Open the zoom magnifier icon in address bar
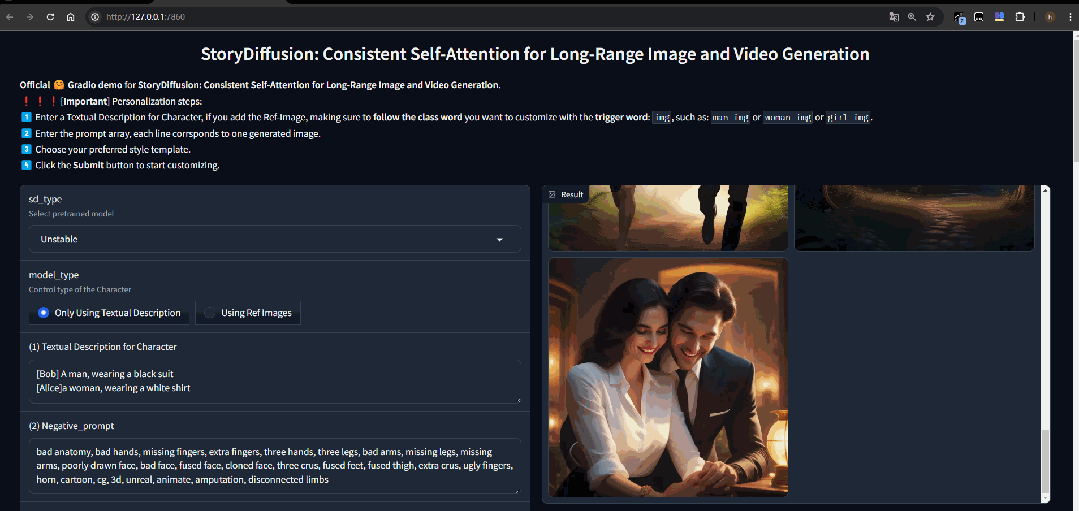The height and width of the screenshot is (511, 1079). (x=912, y=17)
